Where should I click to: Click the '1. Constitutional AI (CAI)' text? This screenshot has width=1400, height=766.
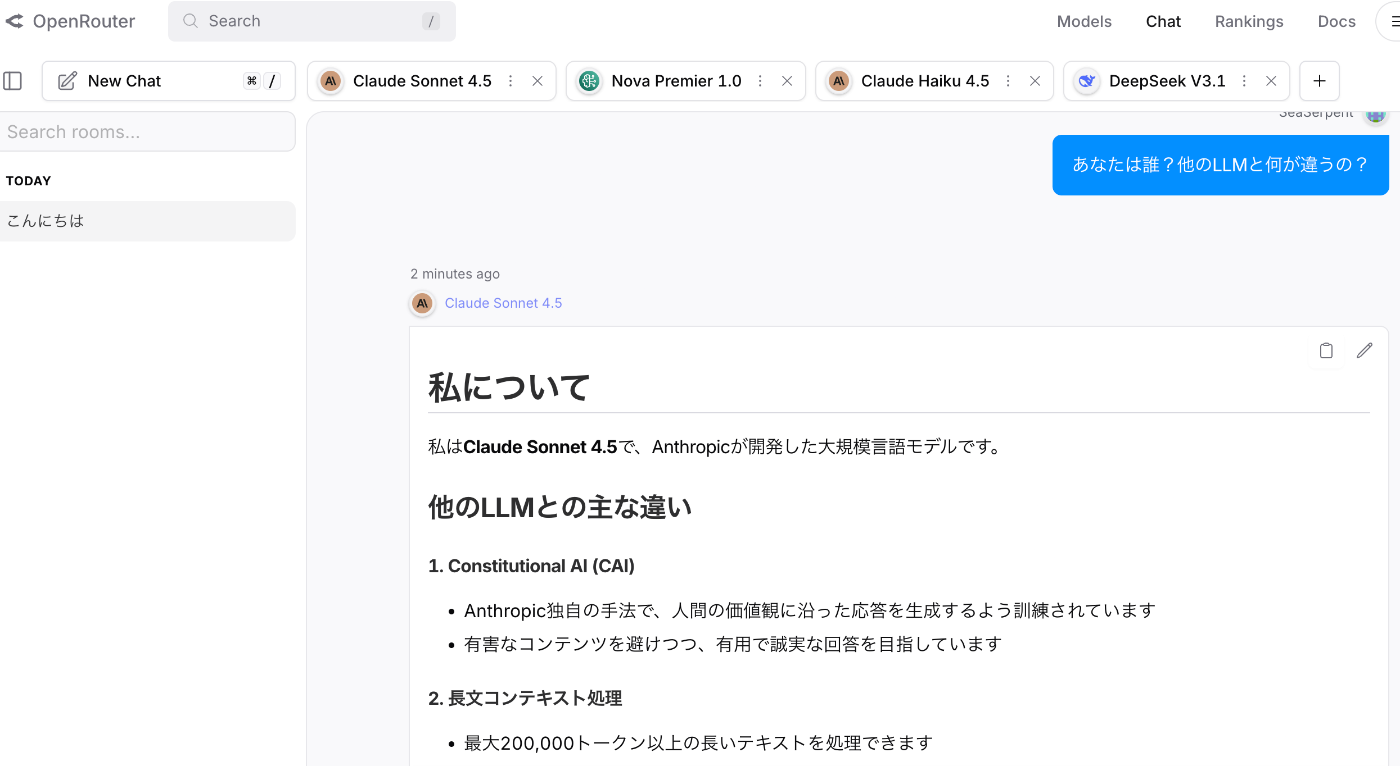[531, 566]
